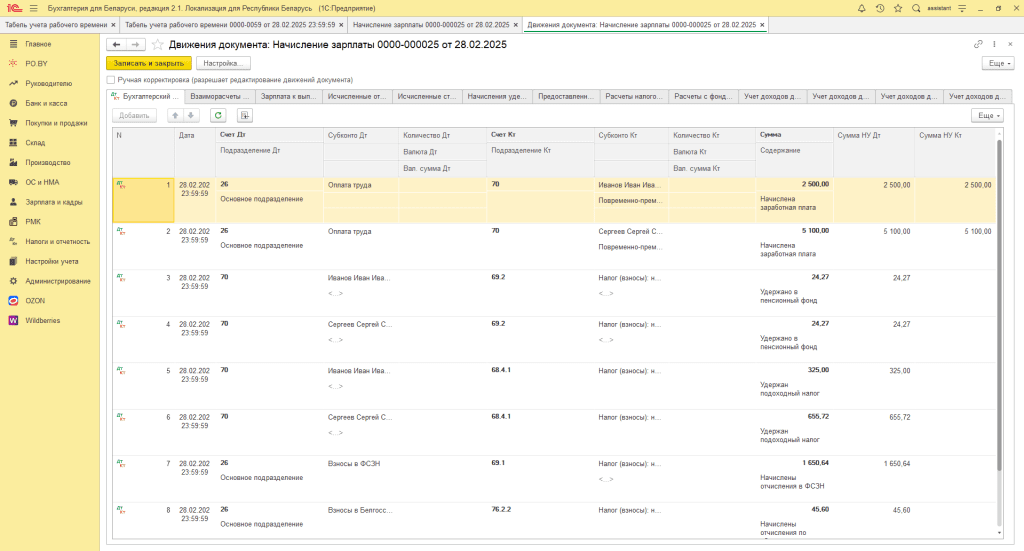Open favorites star icon in title bar
This screenshot has width=1024, height=551.
tap(898, 8)
